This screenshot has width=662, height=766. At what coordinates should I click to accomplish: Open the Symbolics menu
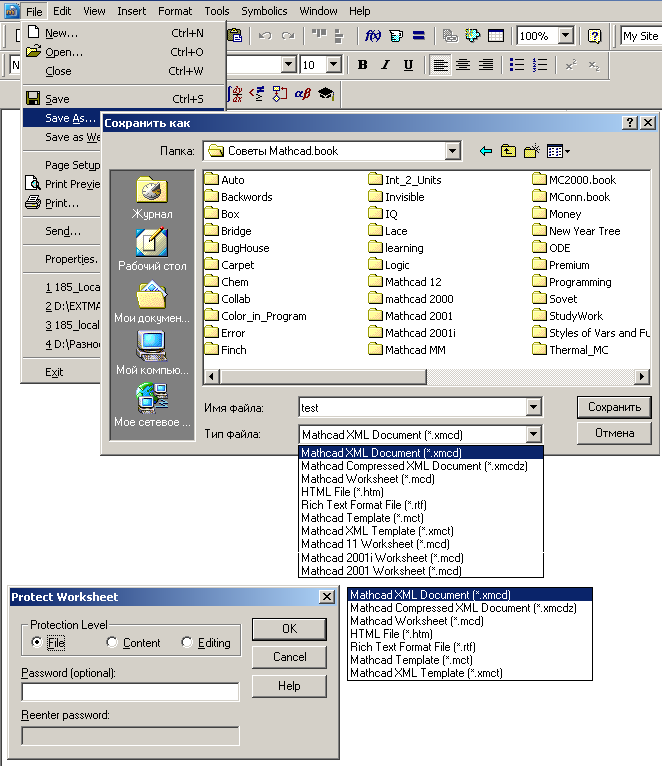(264, 11)
